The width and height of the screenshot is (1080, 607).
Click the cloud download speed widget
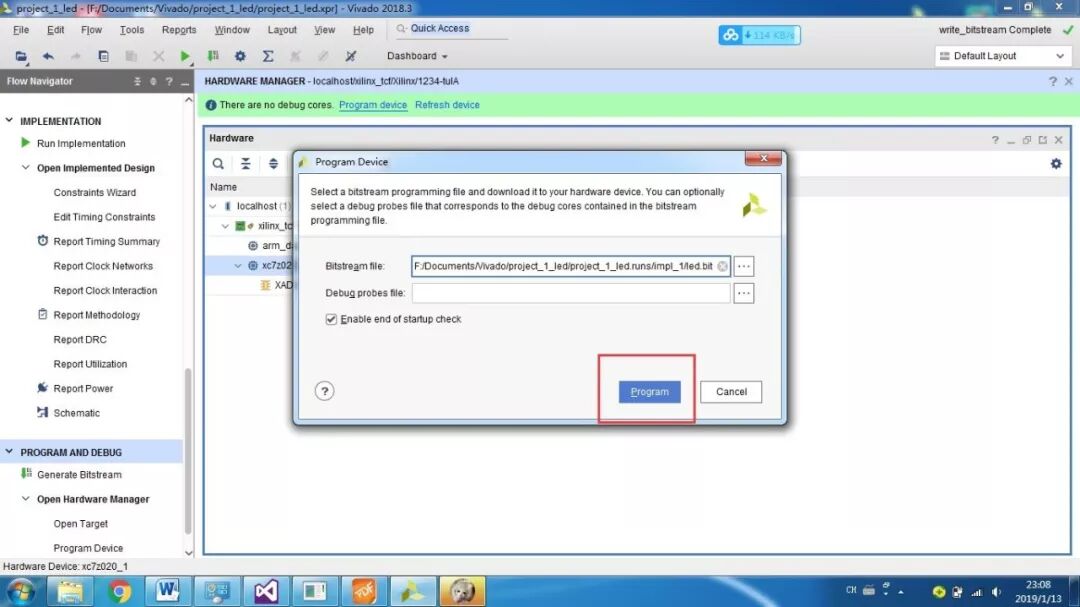coord(759,34)
